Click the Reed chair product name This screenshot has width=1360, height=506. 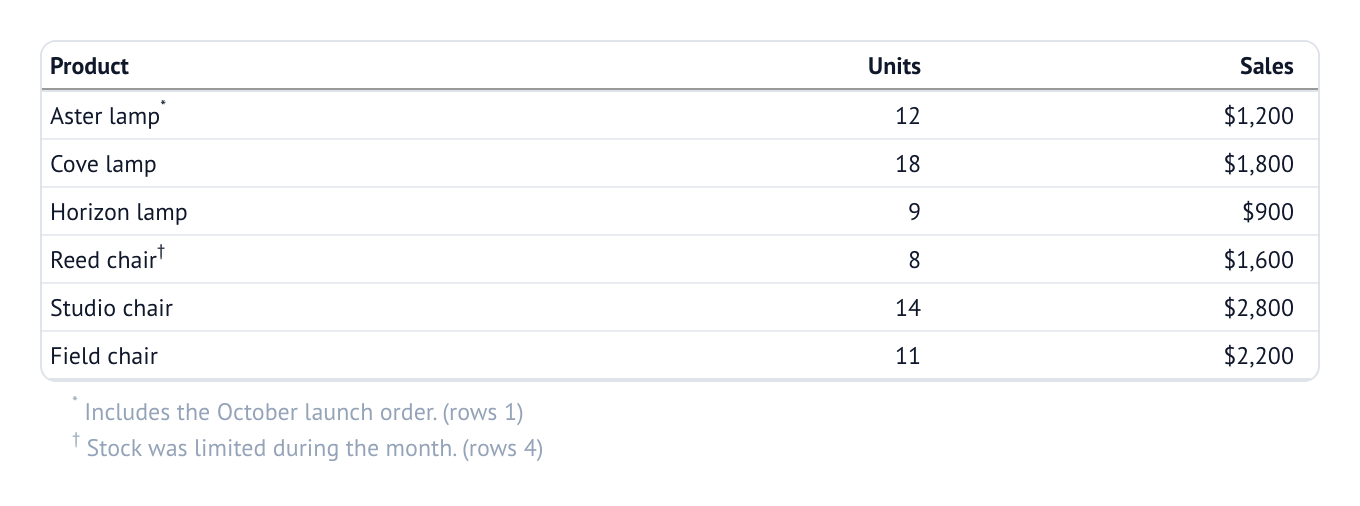click(x=103, y=260)
